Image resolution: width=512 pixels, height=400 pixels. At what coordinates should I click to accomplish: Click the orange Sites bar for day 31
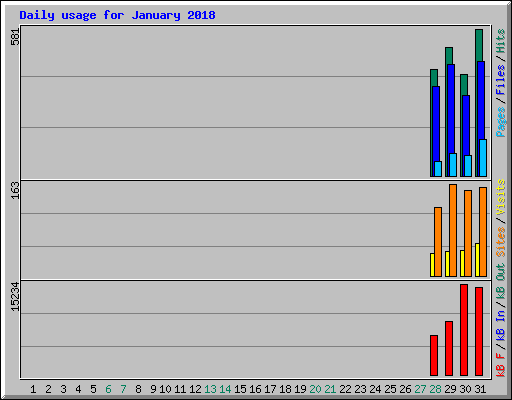click(483, 232)
